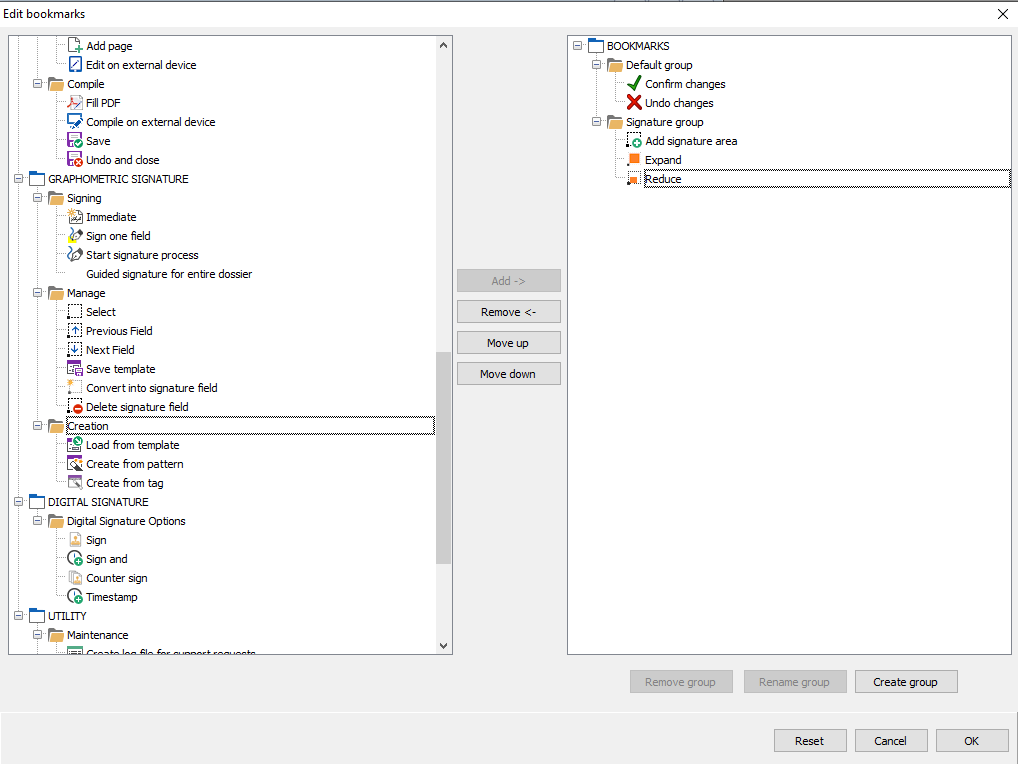Screen dimensions: 1018x764
Task: Click the Delete signature field icon
Action: (75, 407)
